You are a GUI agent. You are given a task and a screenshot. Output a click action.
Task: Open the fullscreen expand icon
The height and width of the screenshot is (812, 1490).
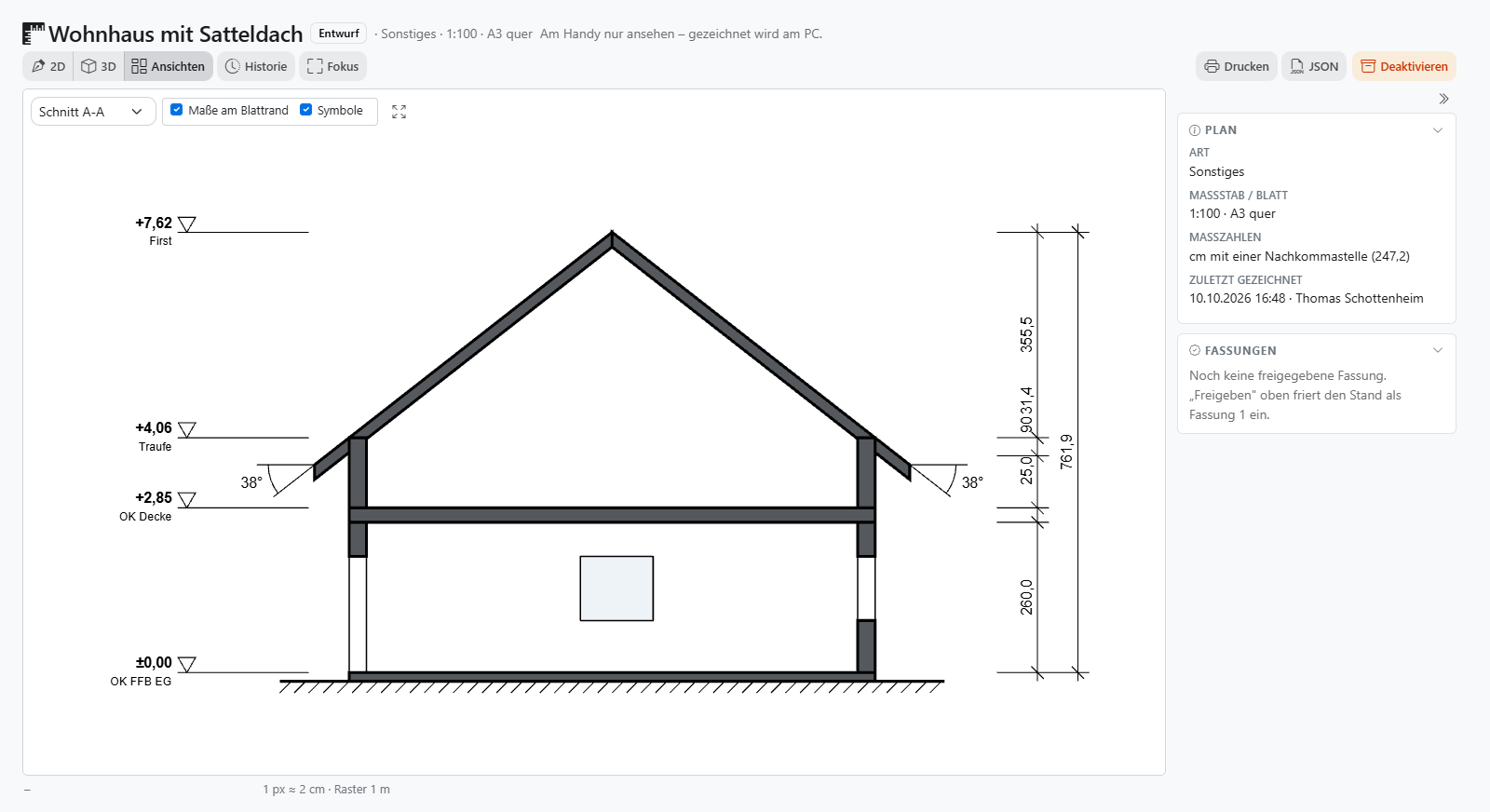click(x=400, y=112)
